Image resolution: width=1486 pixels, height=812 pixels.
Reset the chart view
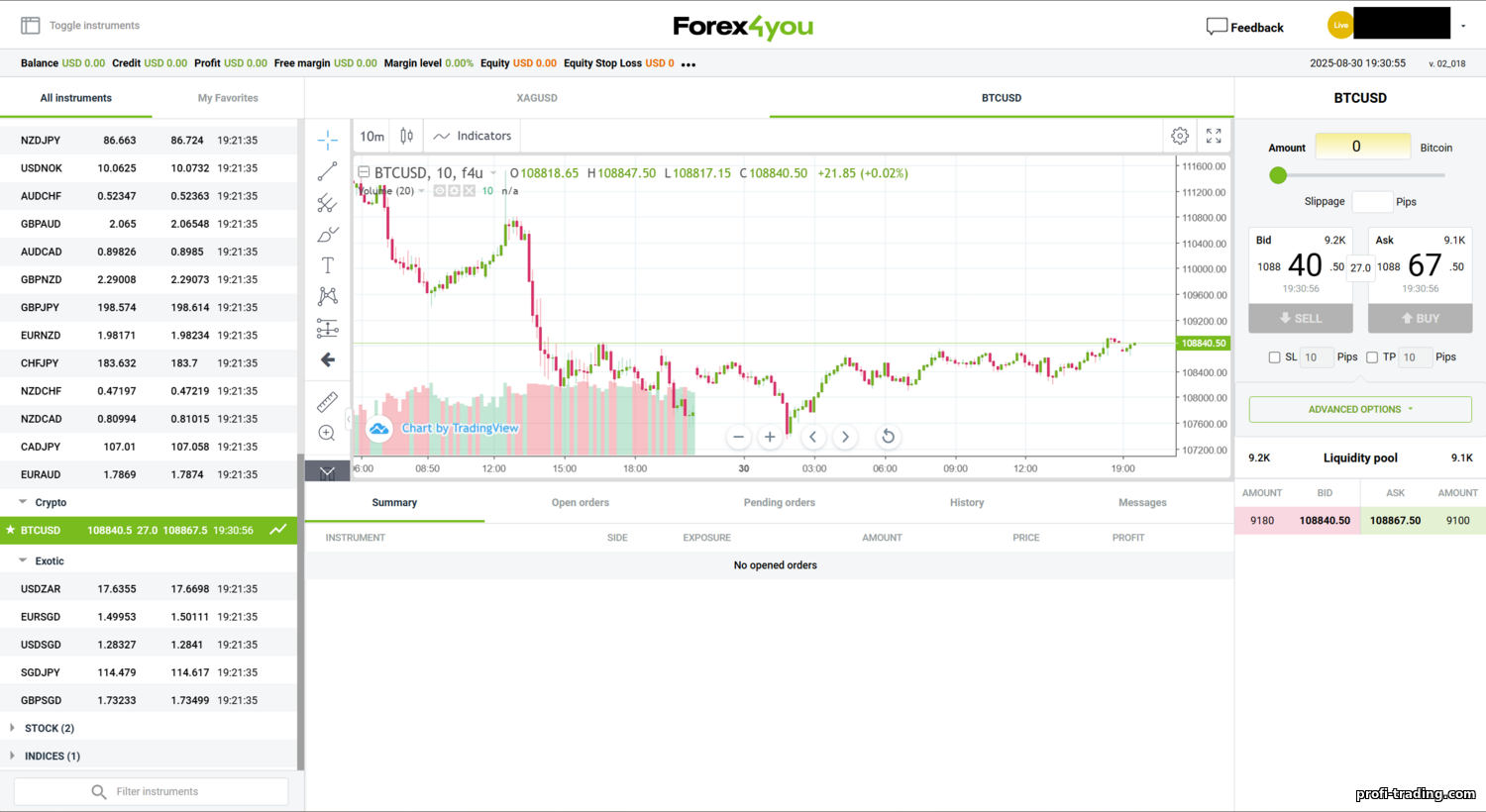888,437
